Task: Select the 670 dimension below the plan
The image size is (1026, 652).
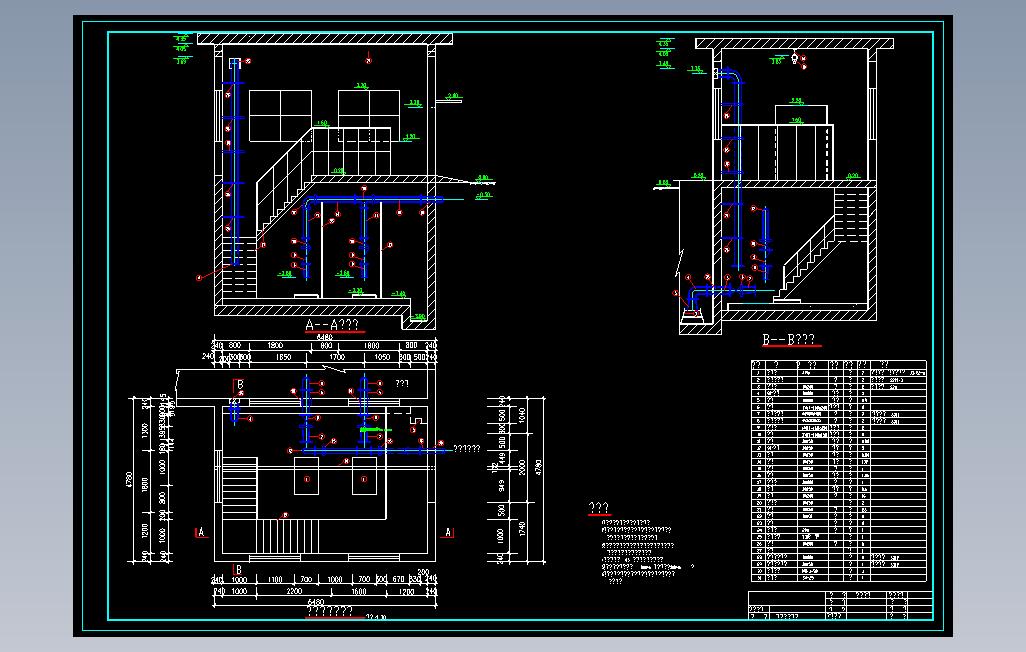Action: coord(398,579)
